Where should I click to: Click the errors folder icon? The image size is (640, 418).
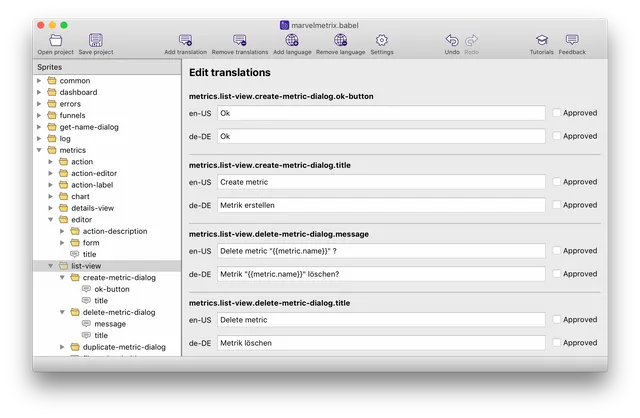[x=52, y=104]
